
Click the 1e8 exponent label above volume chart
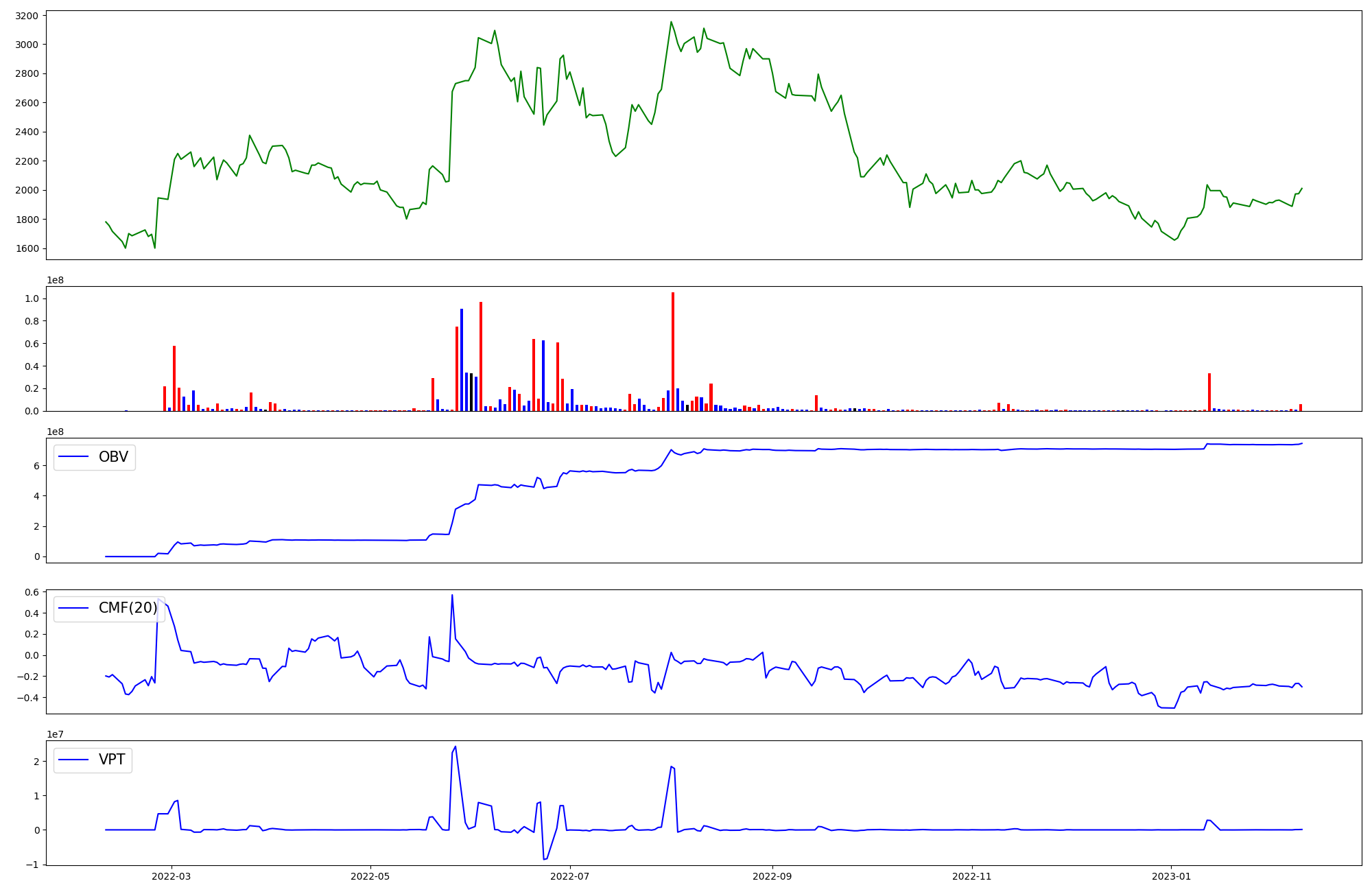coord(55,280)
